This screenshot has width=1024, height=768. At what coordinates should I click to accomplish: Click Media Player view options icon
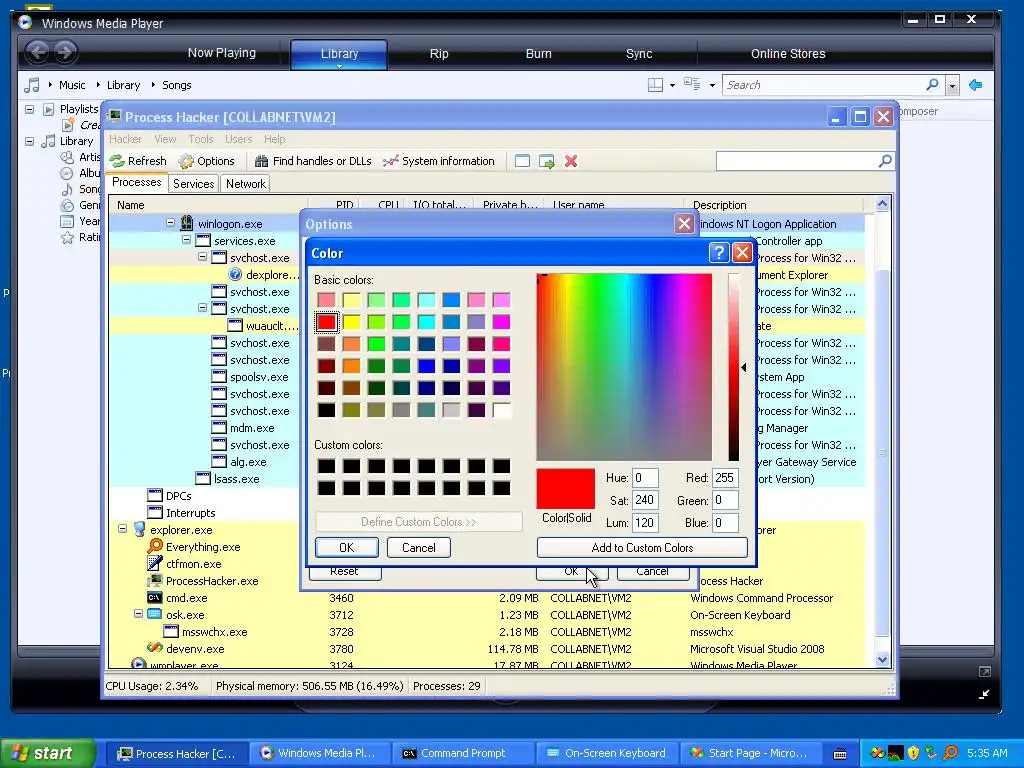[692, 84]
